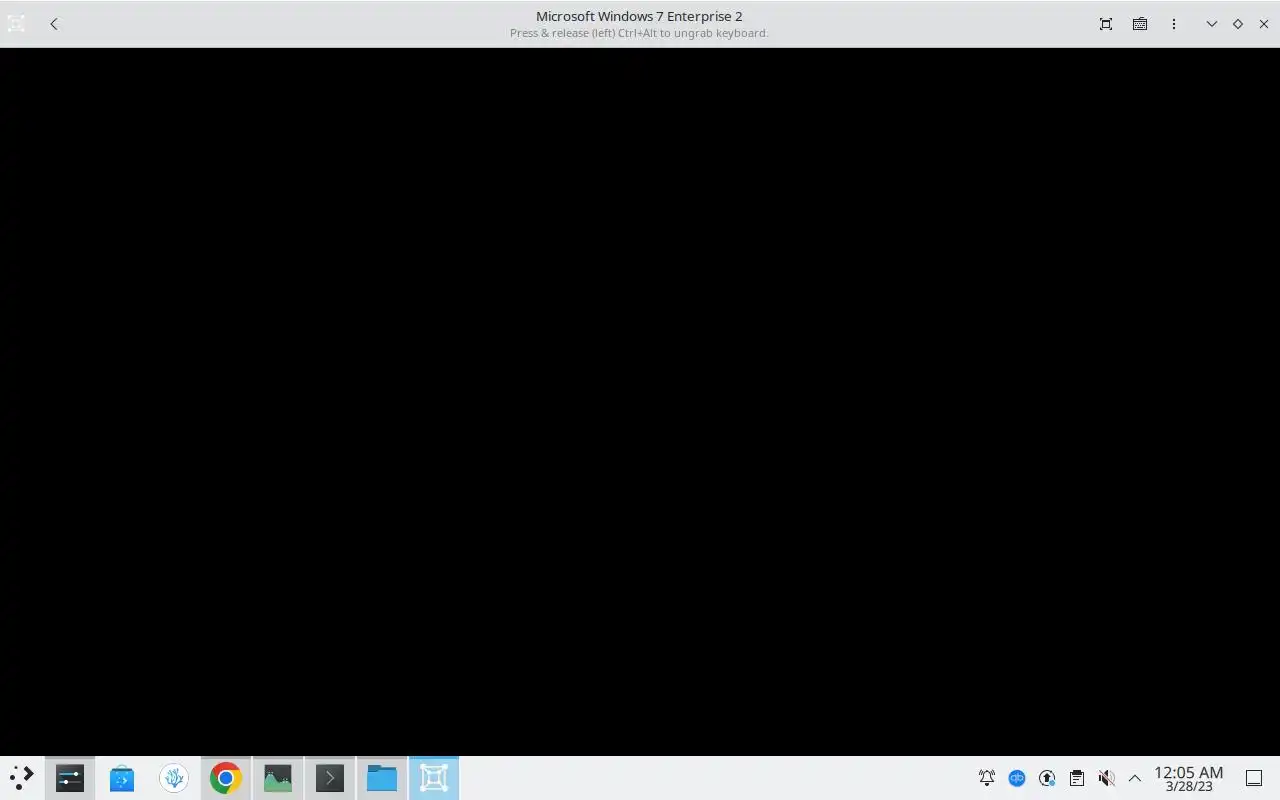Open System Settings from the taskbar
This screenshot has height=800, width=1280.
(70, 778)
